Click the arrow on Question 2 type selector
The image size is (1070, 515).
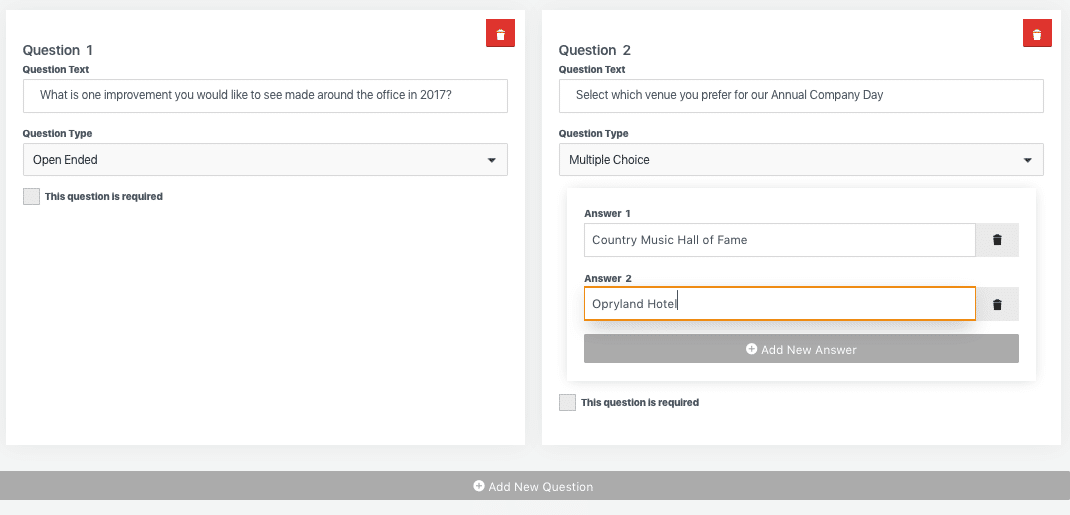pyautogui.click(x=1027, y=160)
